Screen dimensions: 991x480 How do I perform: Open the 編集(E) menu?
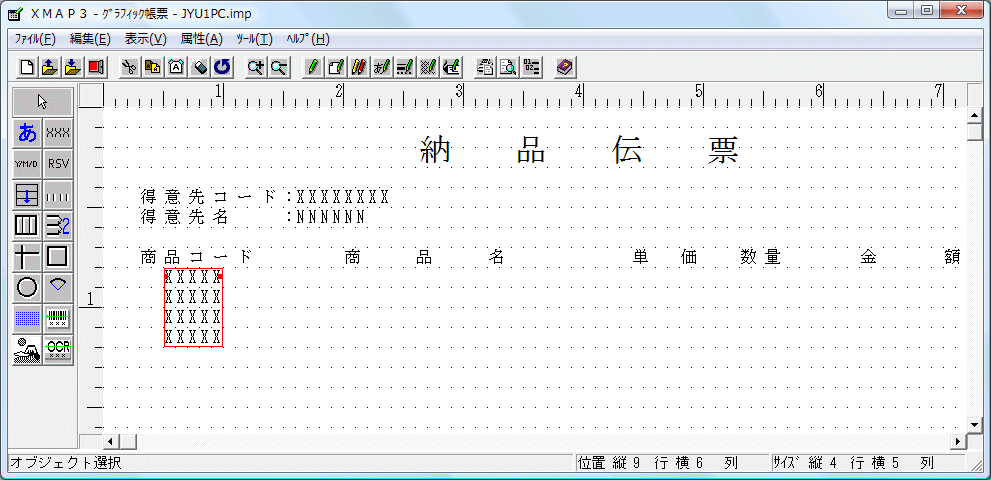[x=90, y=39]
